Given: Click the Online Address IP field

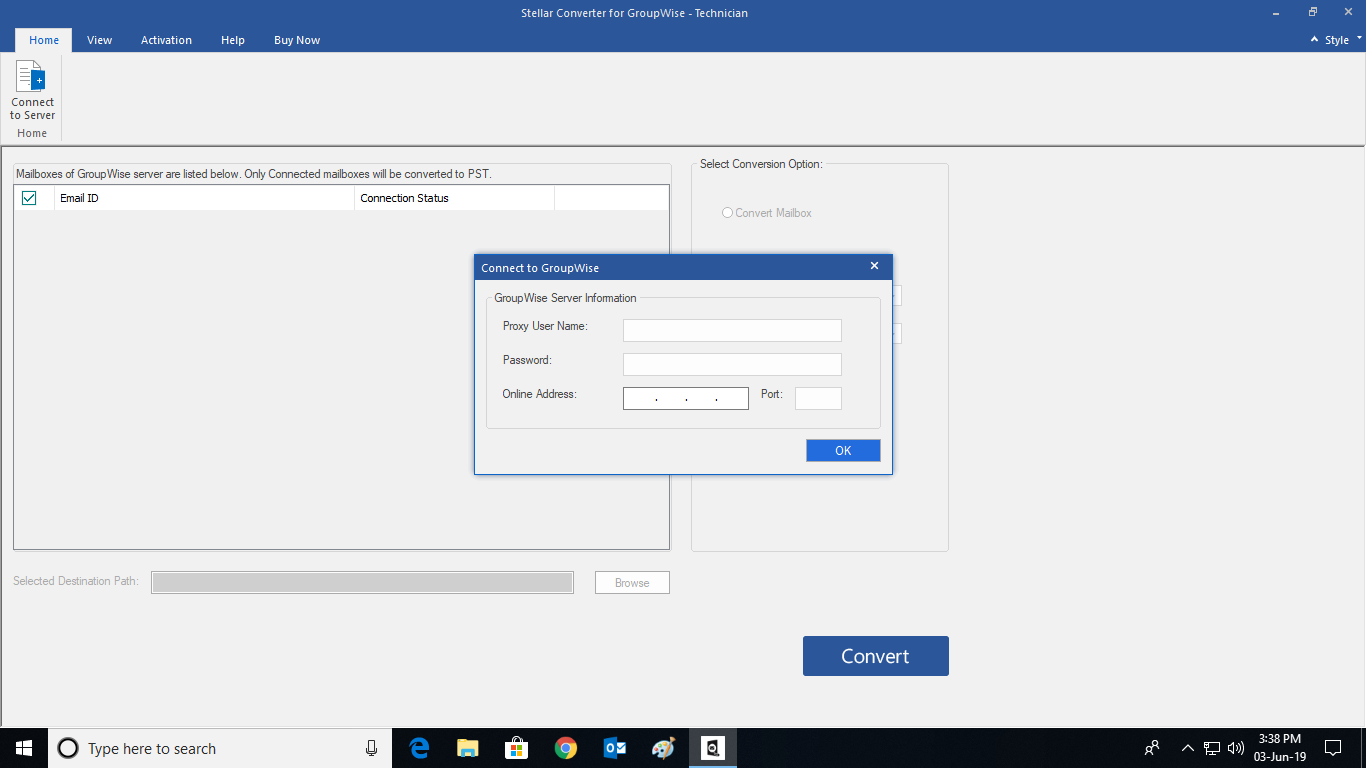Looking at the screenshot, I should (686, 398).
